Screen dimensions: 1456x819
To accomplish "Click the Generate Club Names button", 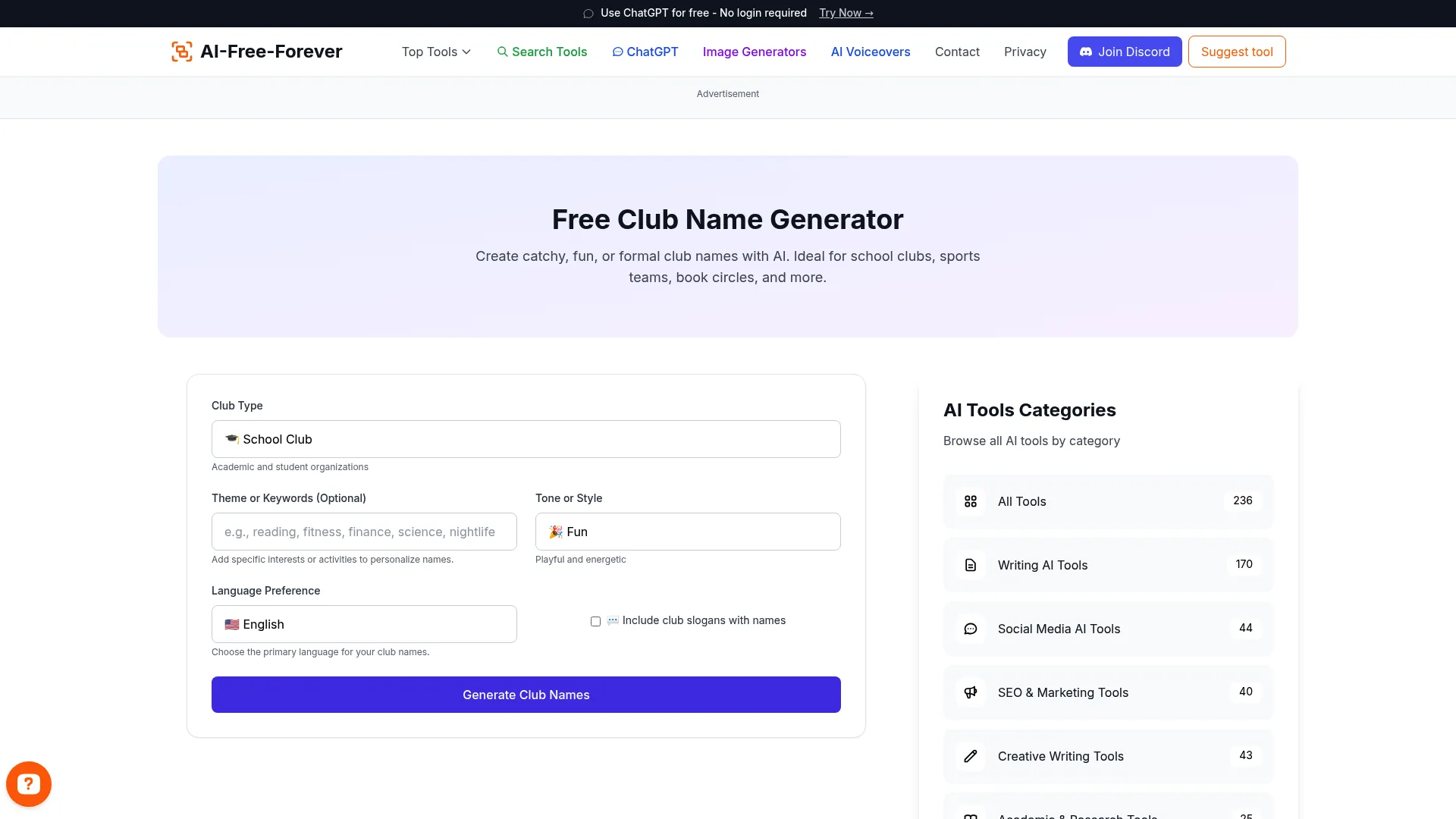I will pos(526,694).
